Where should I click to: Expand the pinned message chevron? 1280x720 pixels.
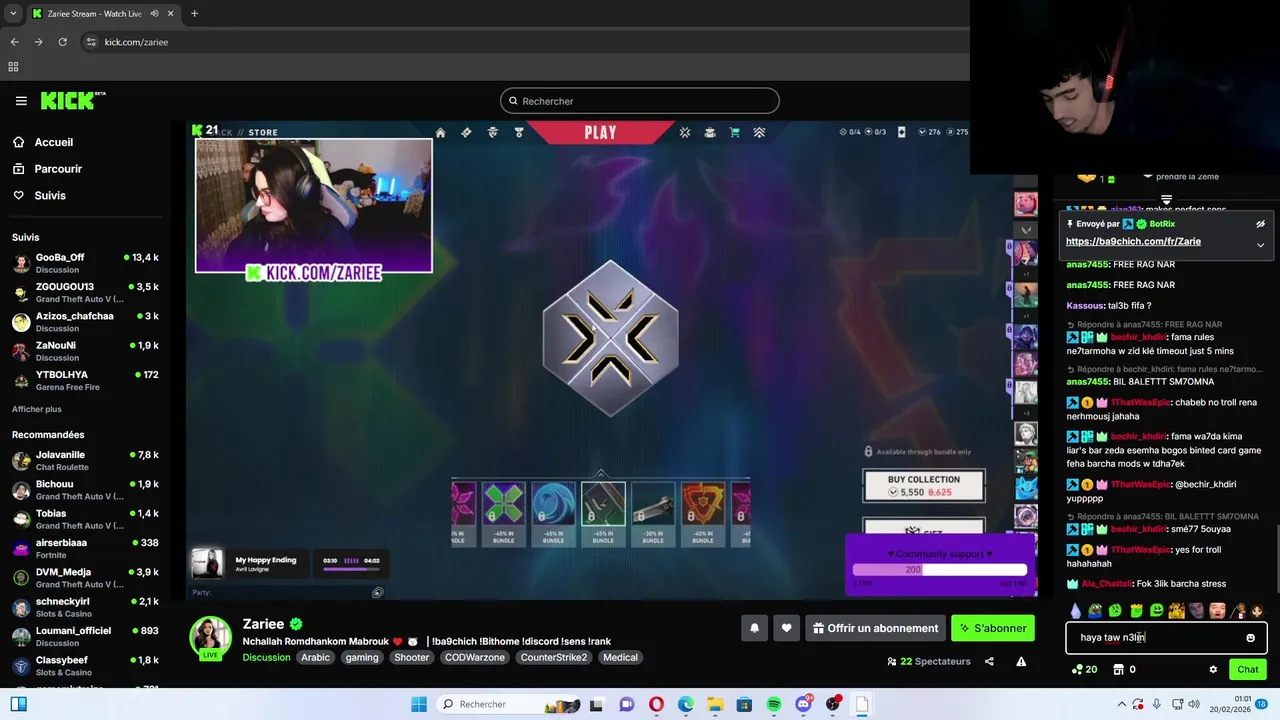1260,244
